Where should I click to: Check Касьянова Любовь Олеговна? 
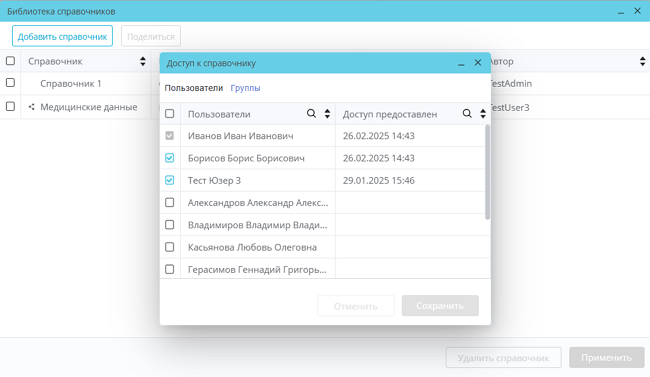point(170,247)
